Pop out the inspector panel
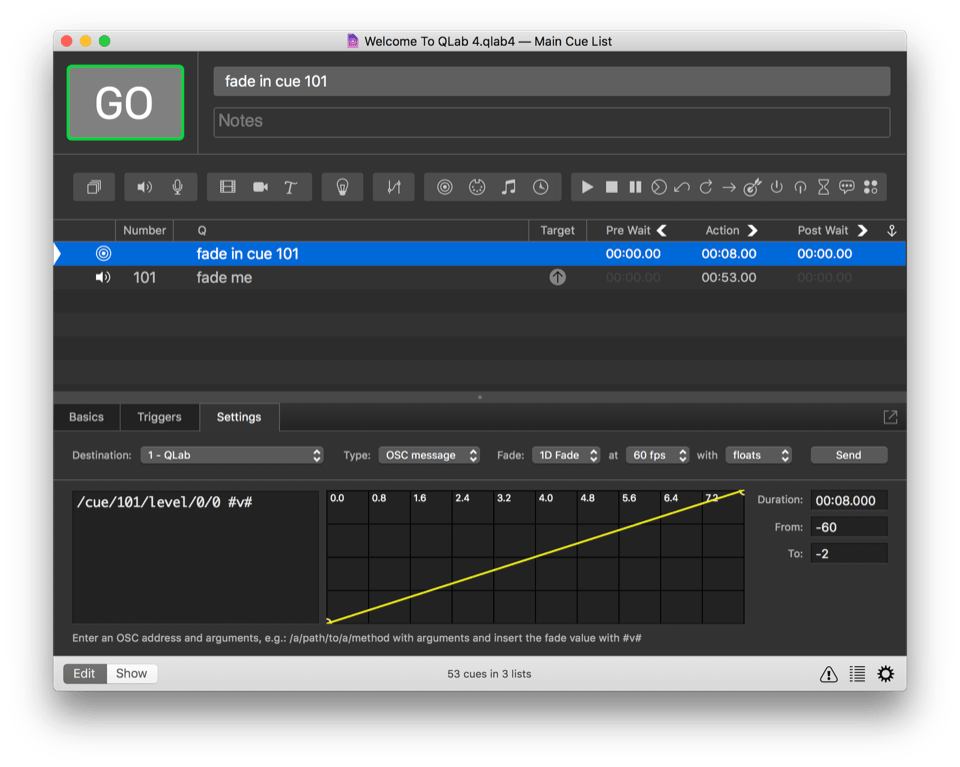Image resolution: width=960 pixels, height=767 pixels. pos(890,417)
